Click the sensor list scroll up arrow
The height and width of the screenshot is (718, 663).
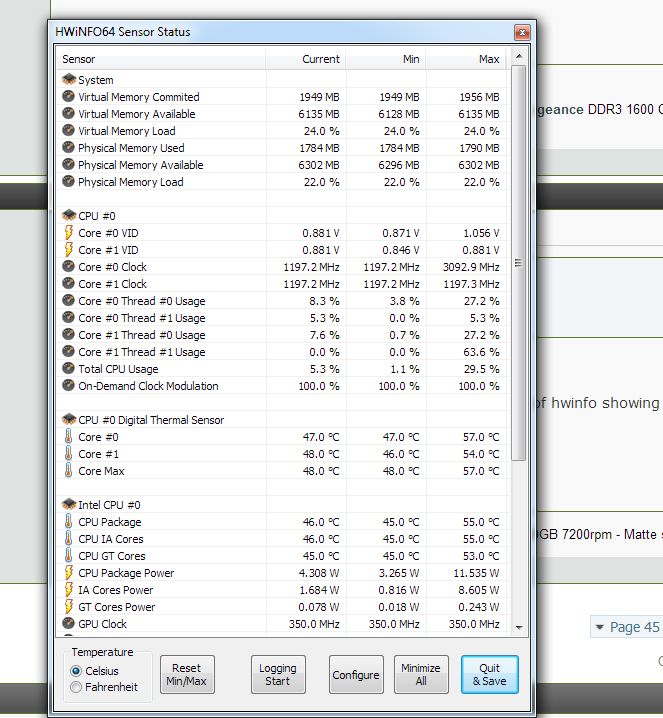tap(519, 56)
